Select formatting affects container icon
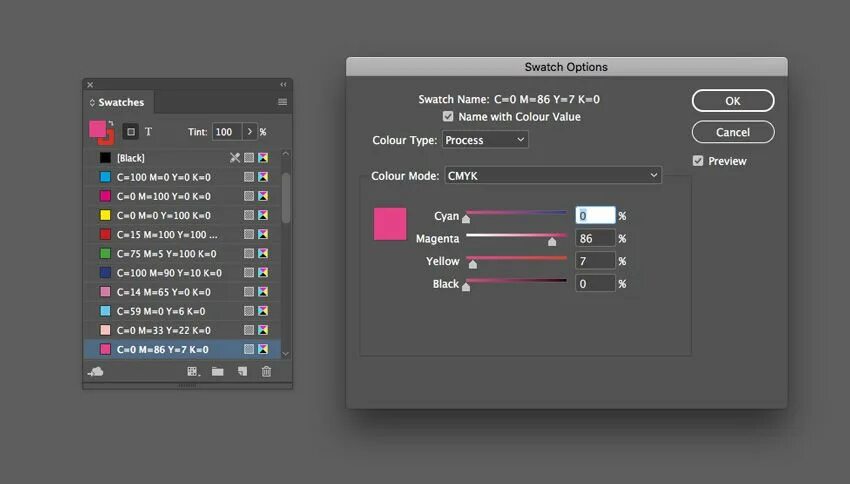 pos(130,131)
